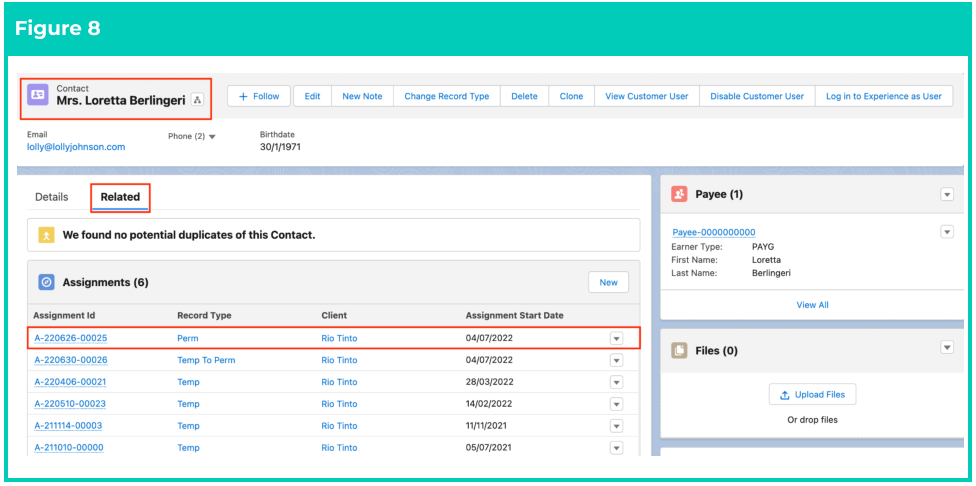Open row actions dropdown for A-220630-00026
The width and height of the screenshot is (976, 486).
pyautogui.click(x=616, y=360)
